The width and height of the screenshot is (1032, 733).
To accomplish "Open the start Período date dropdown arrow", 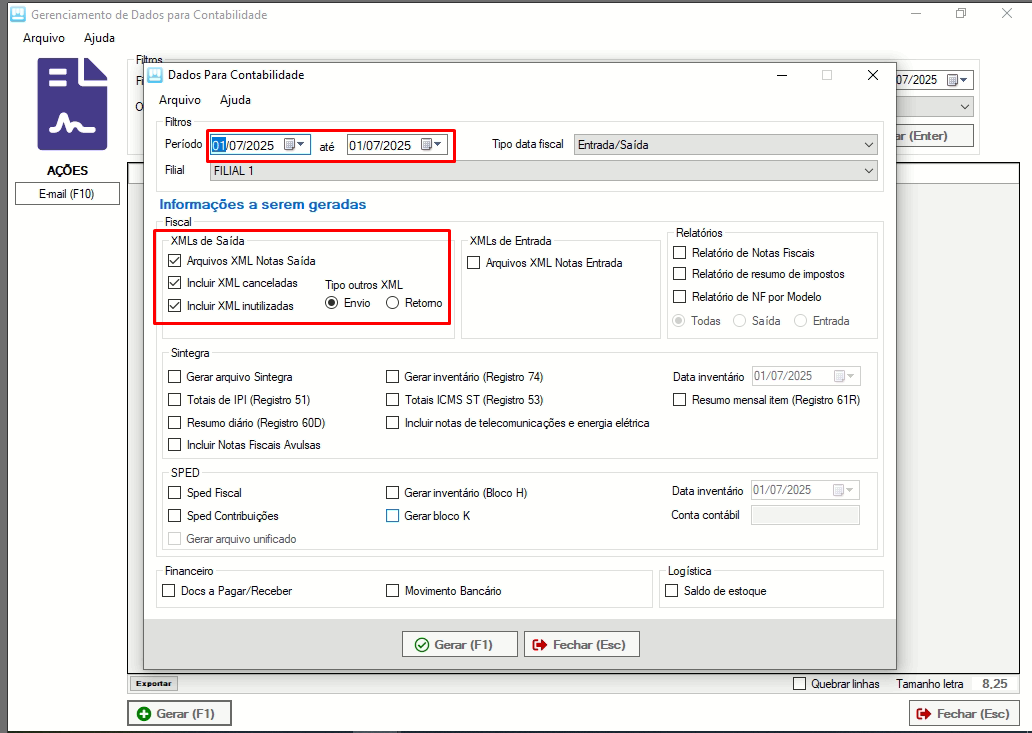I will tap(301, 145).
